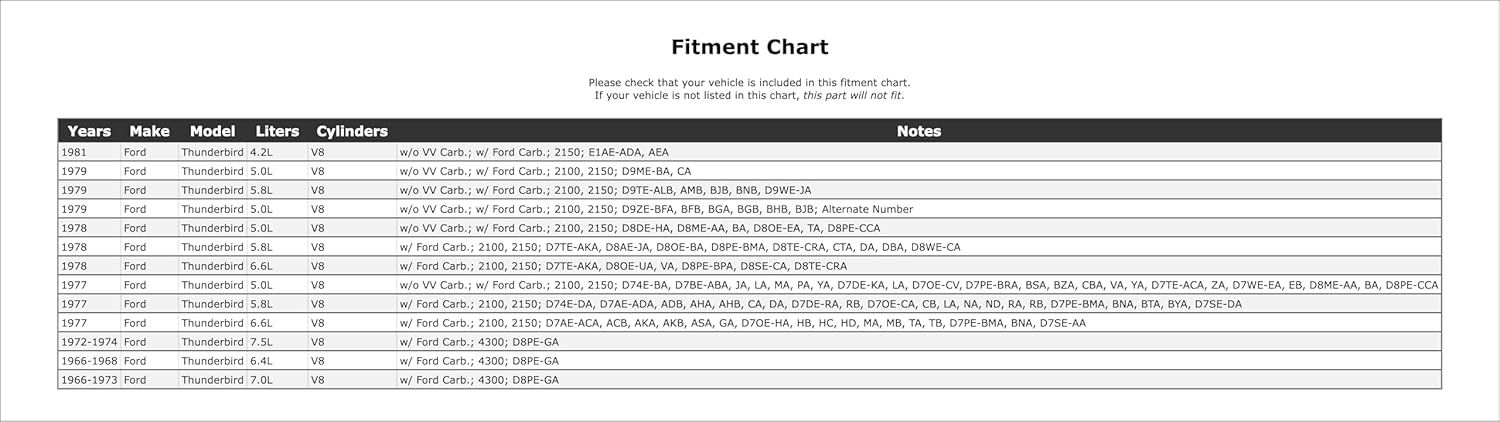This screenshot has width=1500, height=422.
Task: Click the note containing "Alternate Number"
Action: [x=656, y=209]
